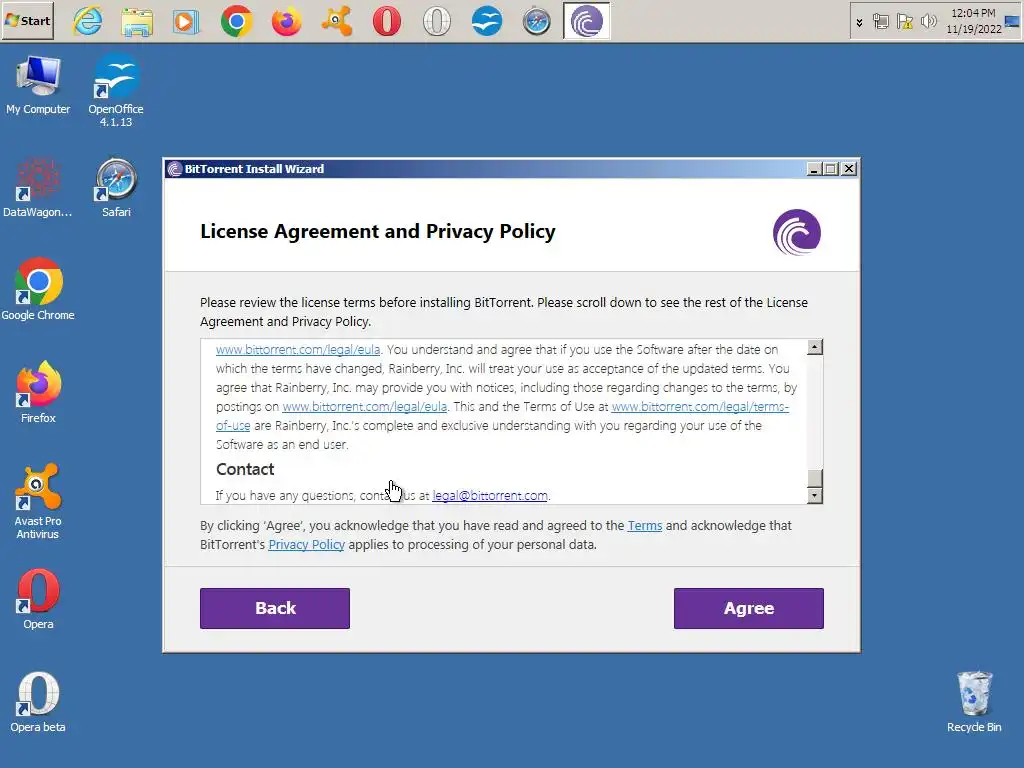The image size is (1024, 768).
Task: Click the license scrollbar thumb
Action: pyautogui.click(x=814, y=478)
